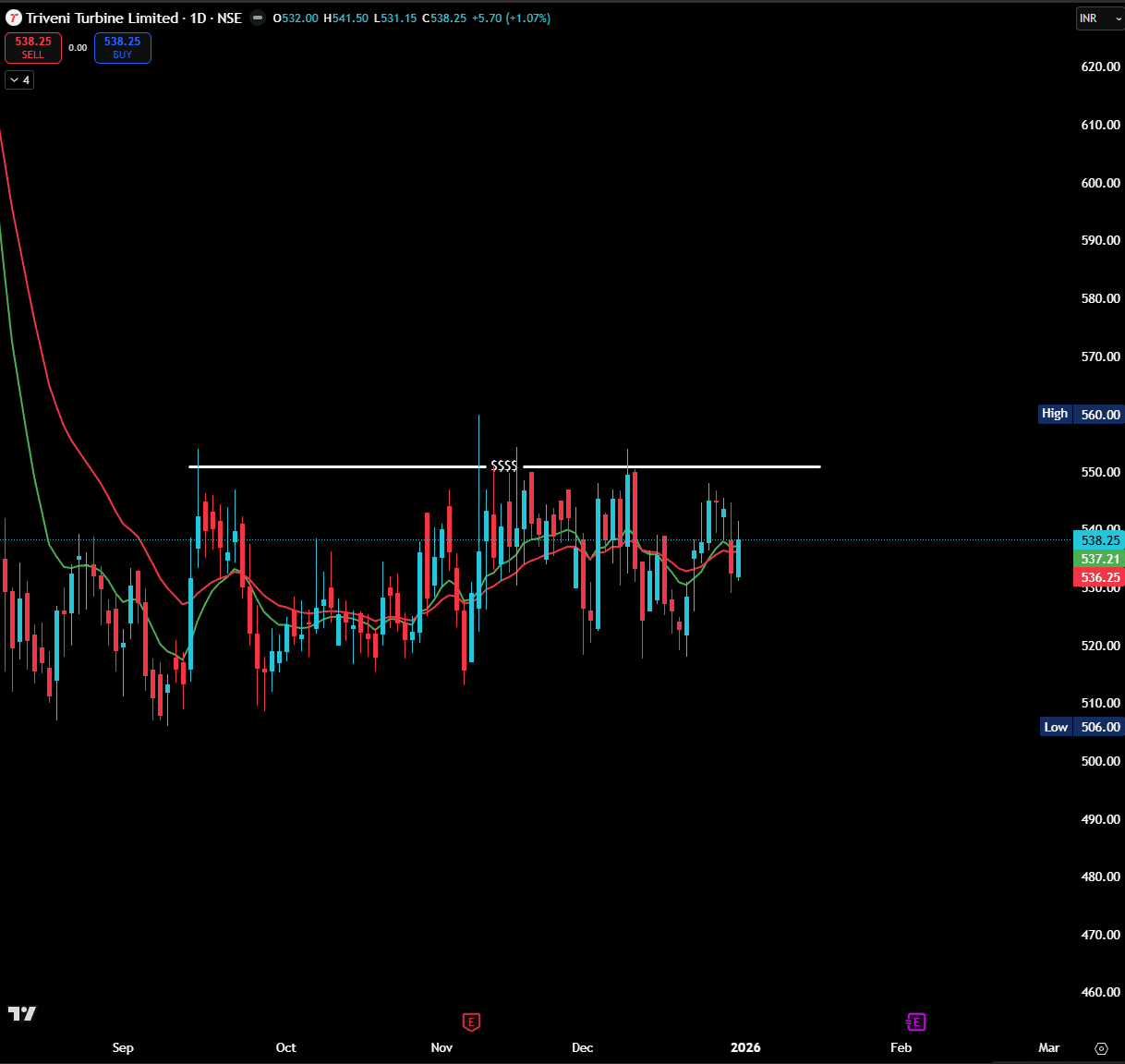Click the Dec label on the time axis
The width and height of the screenshot is (1125, 1064).
tap(583, 1047)
